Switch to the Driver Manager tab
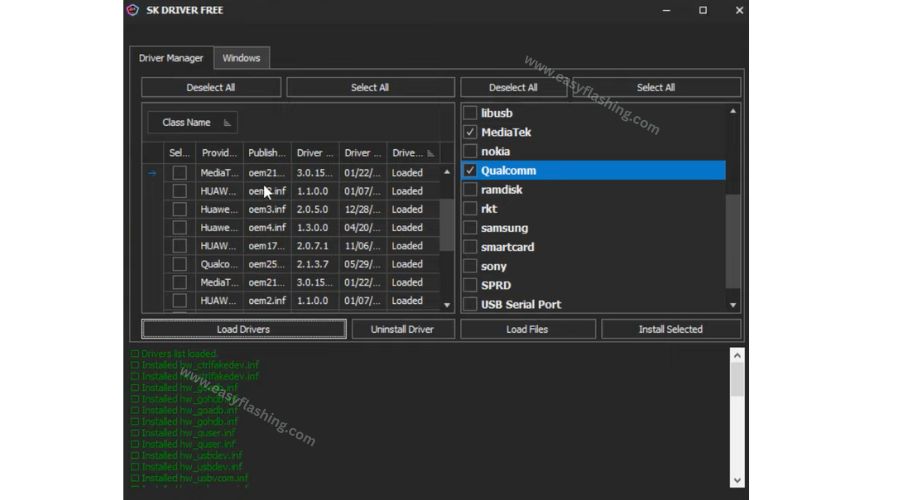Image resolution: width=900 pixels, height=500 pixels. tap(171, 58)
